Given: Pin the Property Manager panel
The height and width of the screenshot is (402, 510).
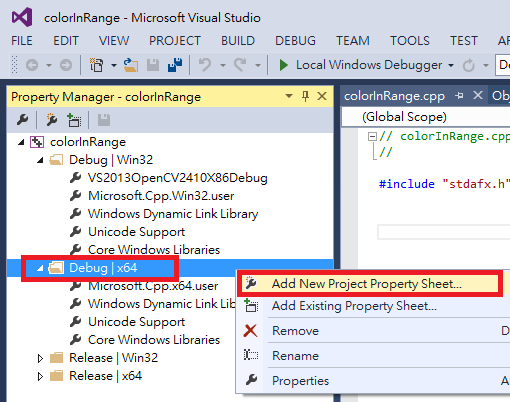Looking at the screenshot, I should coord(305,97).
